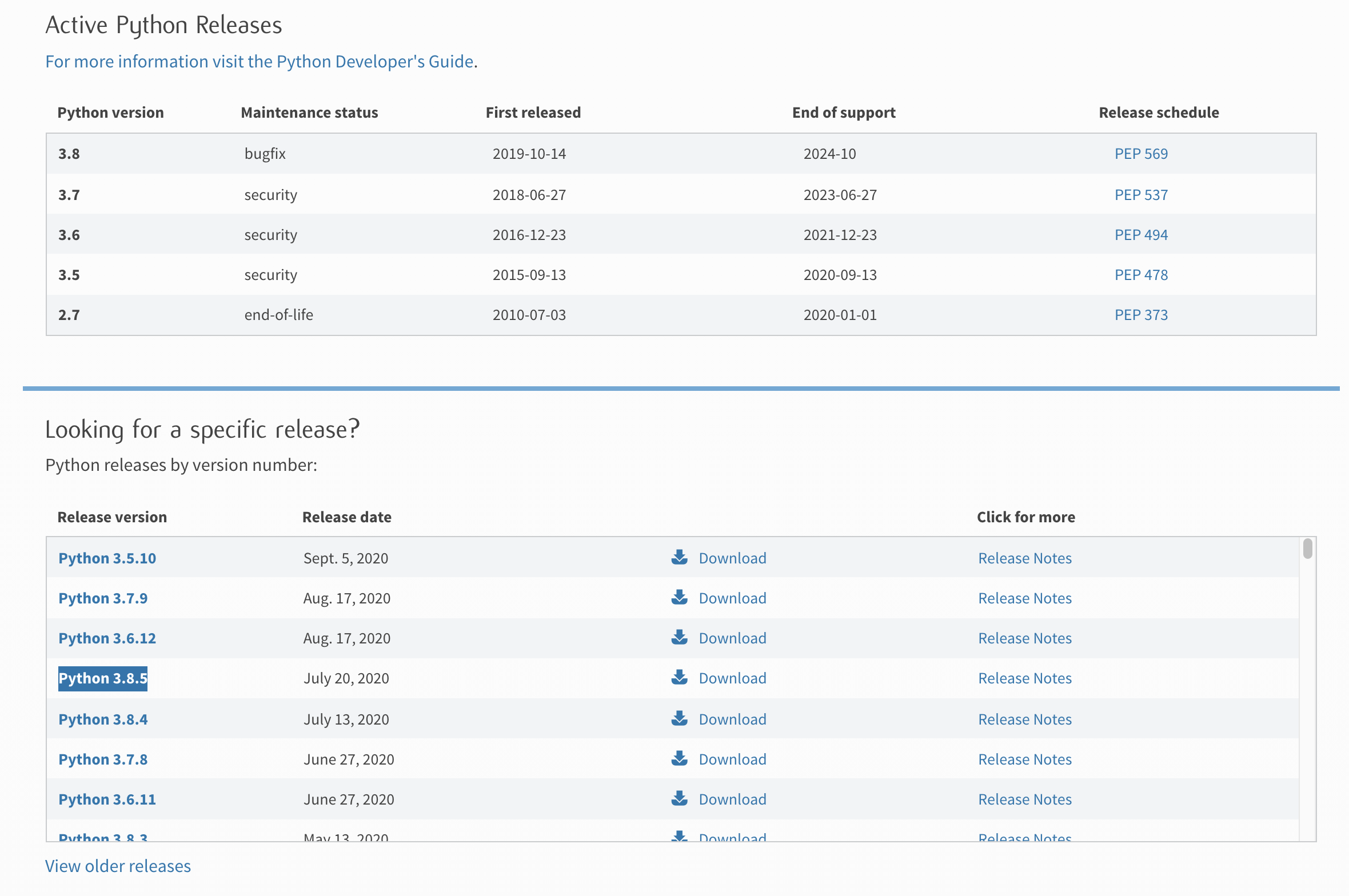The height and width of the screenshot is (896, 1349).
Task: Click download icon in Python 3.8.5 row
Action: pyautogui.click(x=679, y=677)
